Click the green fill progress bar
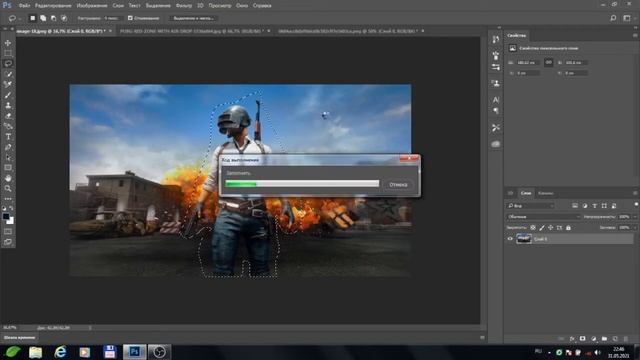This screenshot has width=640, height=360. click(302, 184)
